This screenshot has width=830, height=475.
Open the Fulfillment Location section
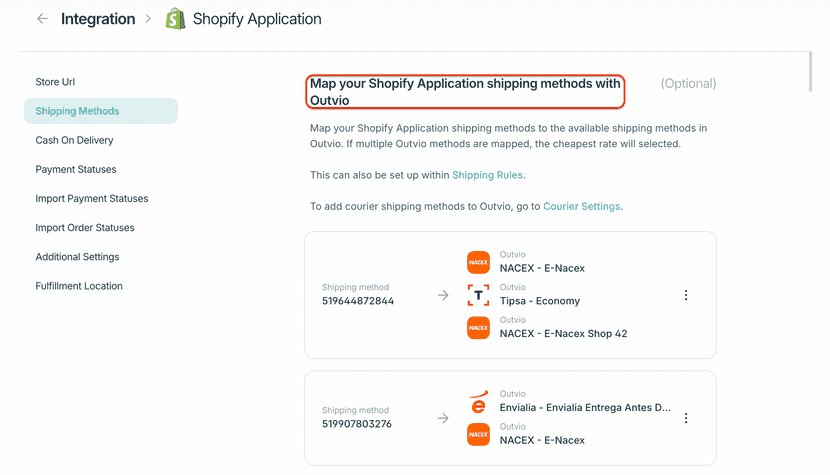79,286
